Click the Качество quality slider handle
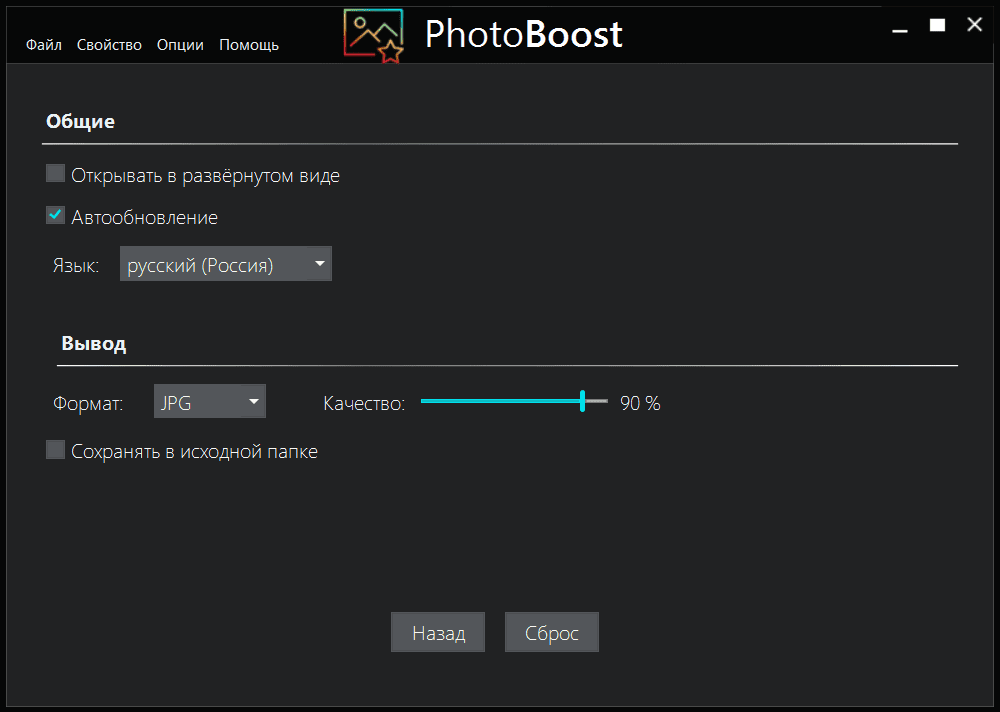 pos(582,401)
